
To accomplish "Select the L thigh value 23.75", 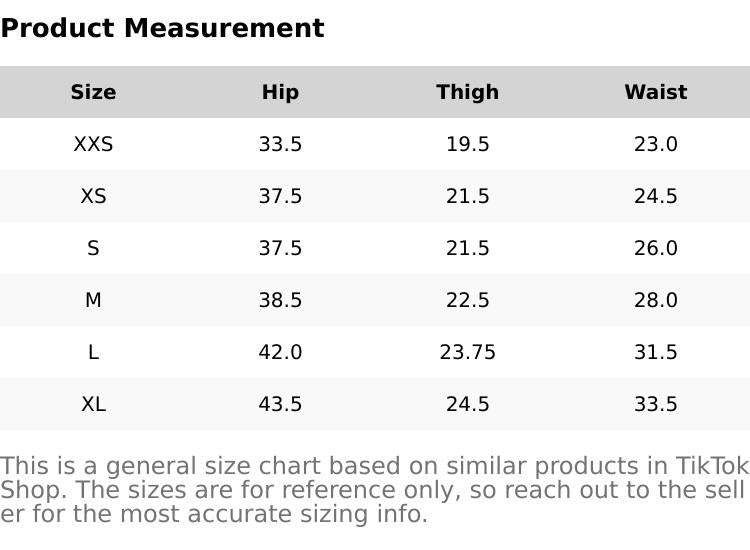I will point(467,352).
